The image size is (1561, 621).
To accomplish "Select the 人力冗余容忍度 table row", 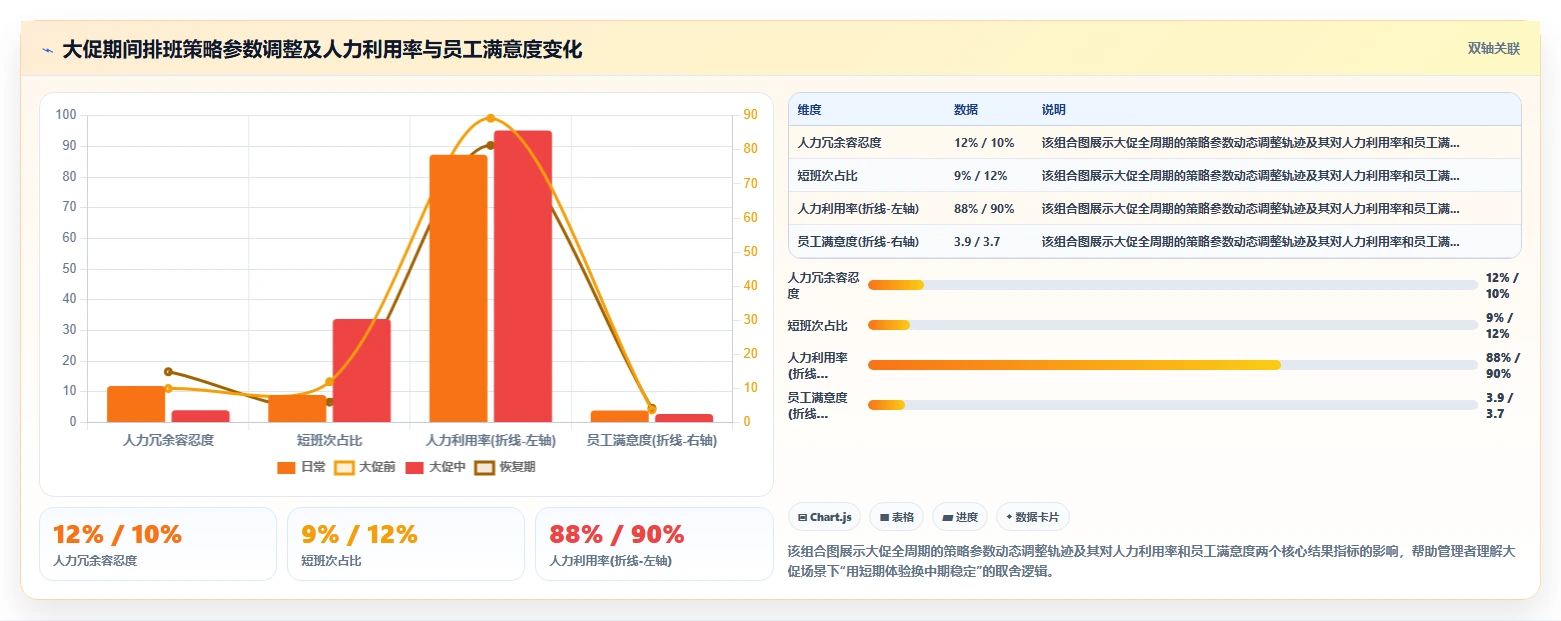I will point(1155,143).
